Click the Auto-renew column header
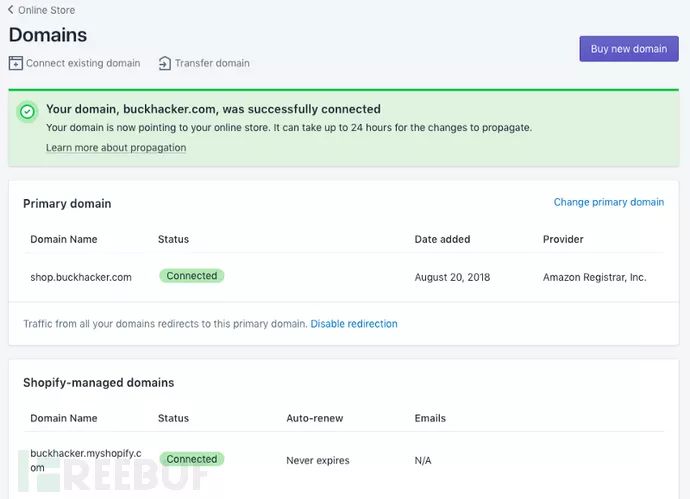Viewport: 690px width, 499px height. click(316, 418)
